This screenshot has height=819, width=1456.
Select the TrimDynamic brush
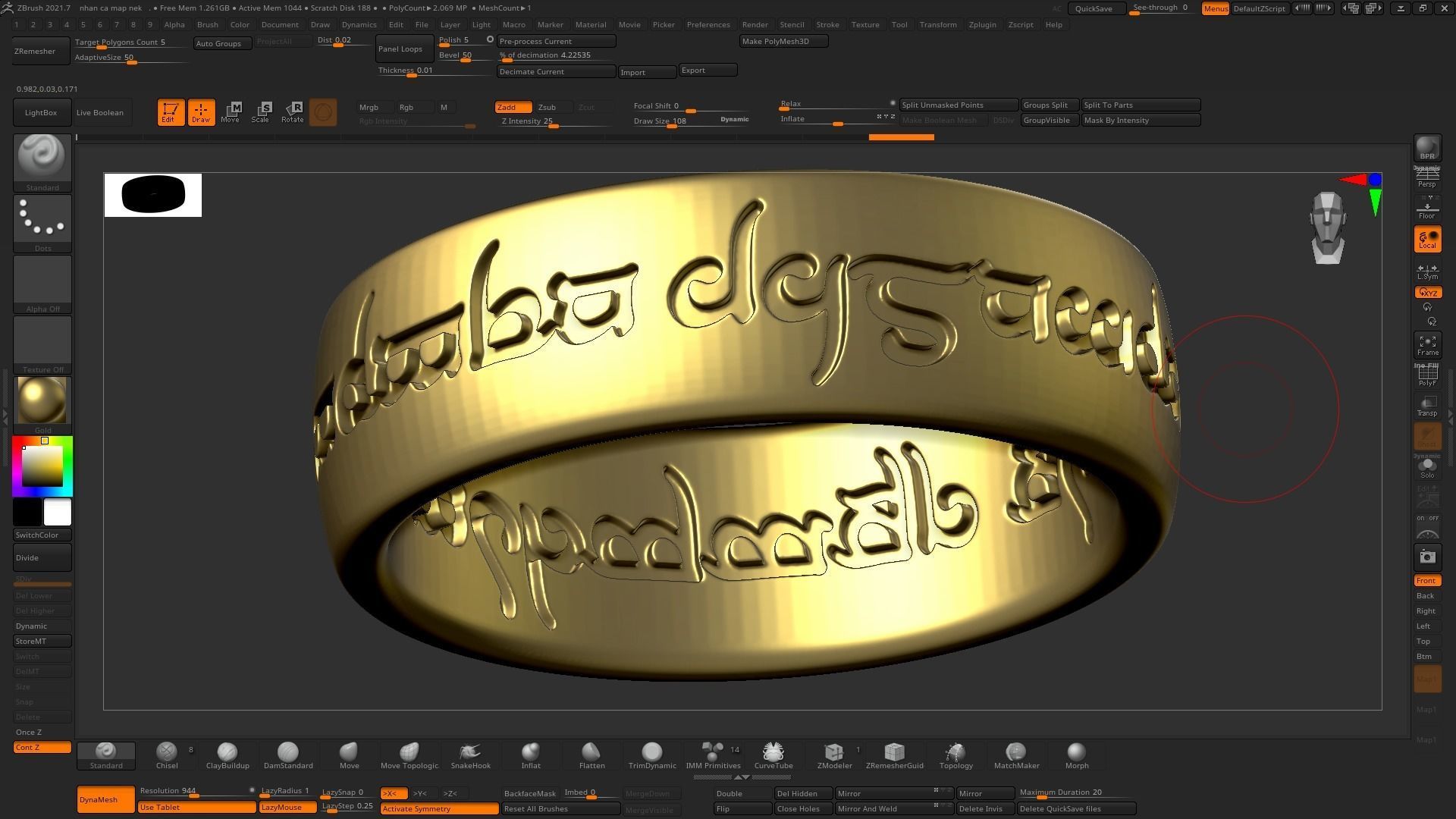pos(652,755)
